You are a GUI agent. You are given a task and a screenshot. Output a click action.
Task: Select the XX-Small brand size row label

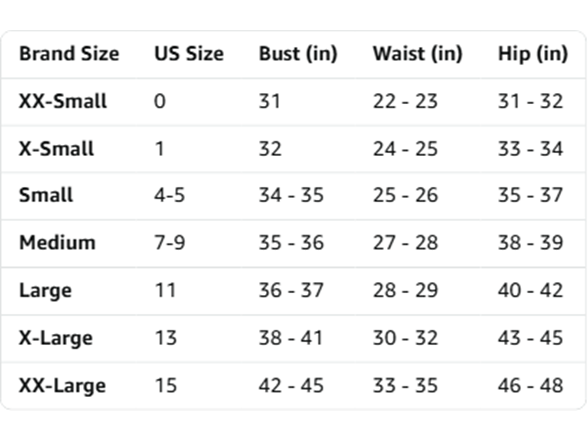[x=63, y=101]
